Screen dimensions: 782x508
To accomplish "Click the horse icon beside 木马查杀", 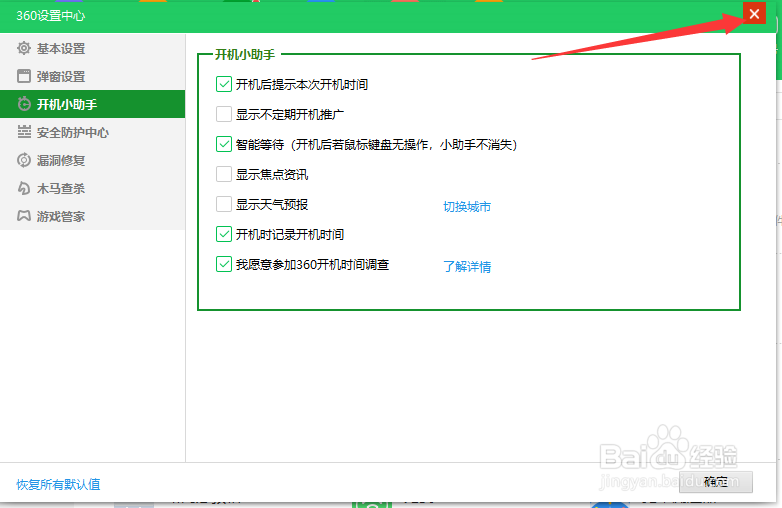I will (23, 188).
